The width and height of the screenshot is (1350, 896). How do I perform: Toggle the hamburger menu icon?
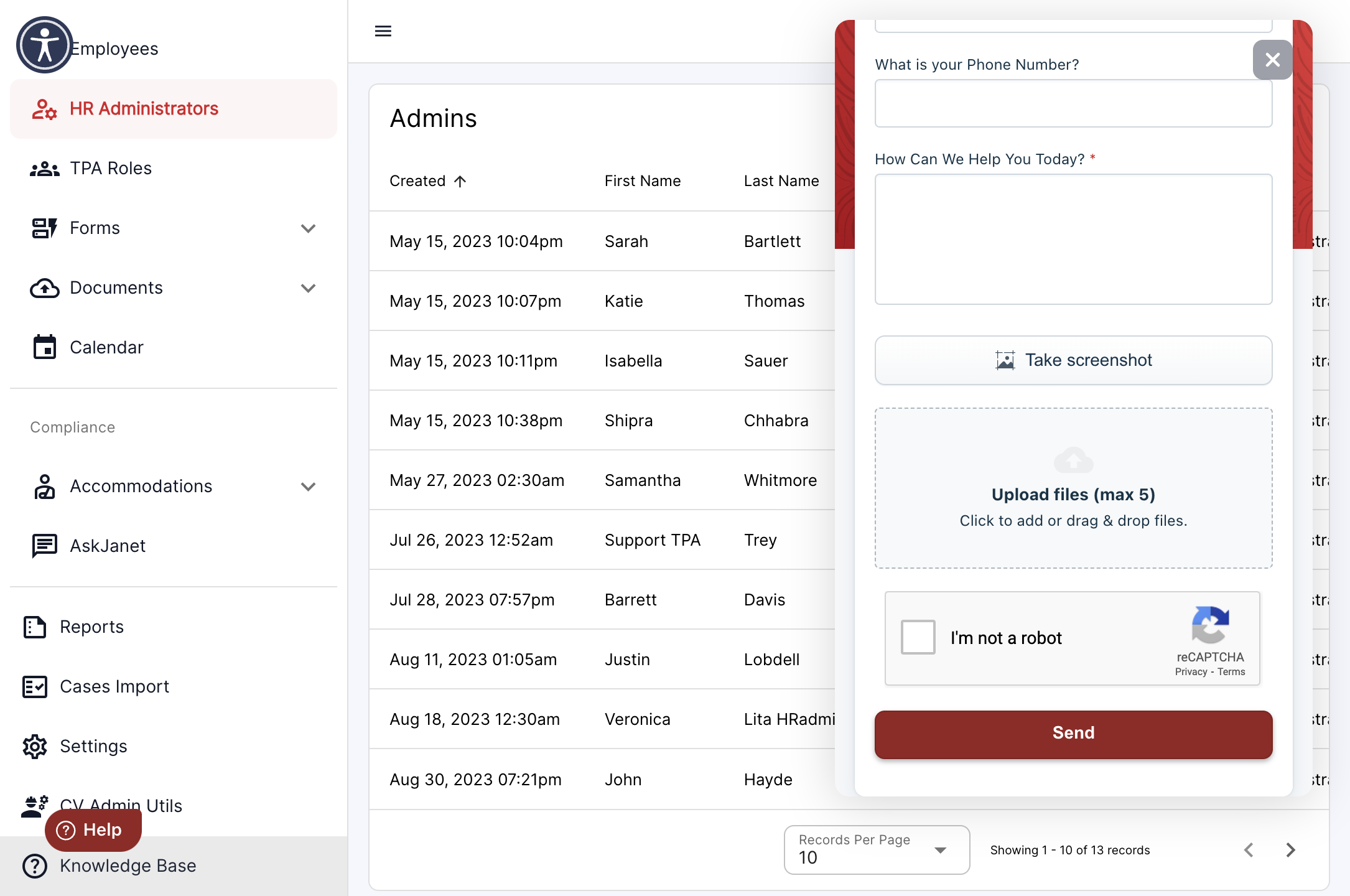coord(383,31)
